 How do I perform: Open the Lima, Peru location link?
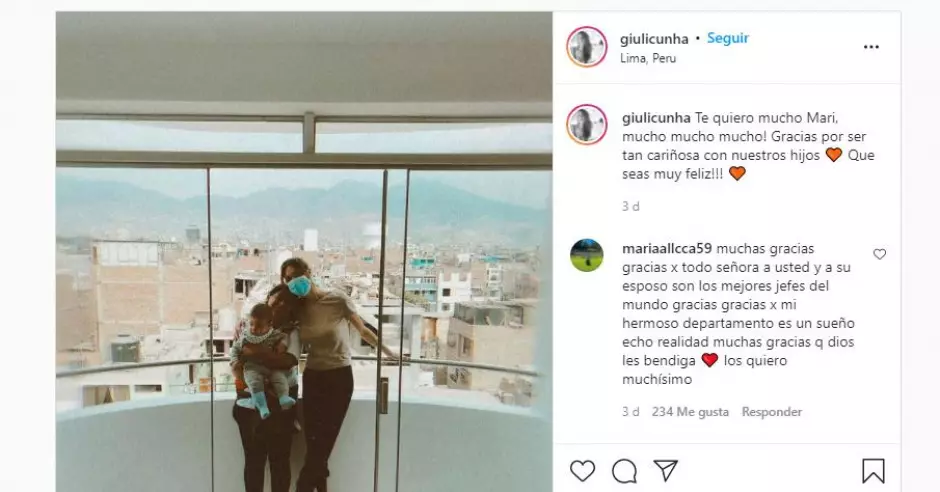pos(648,58)
